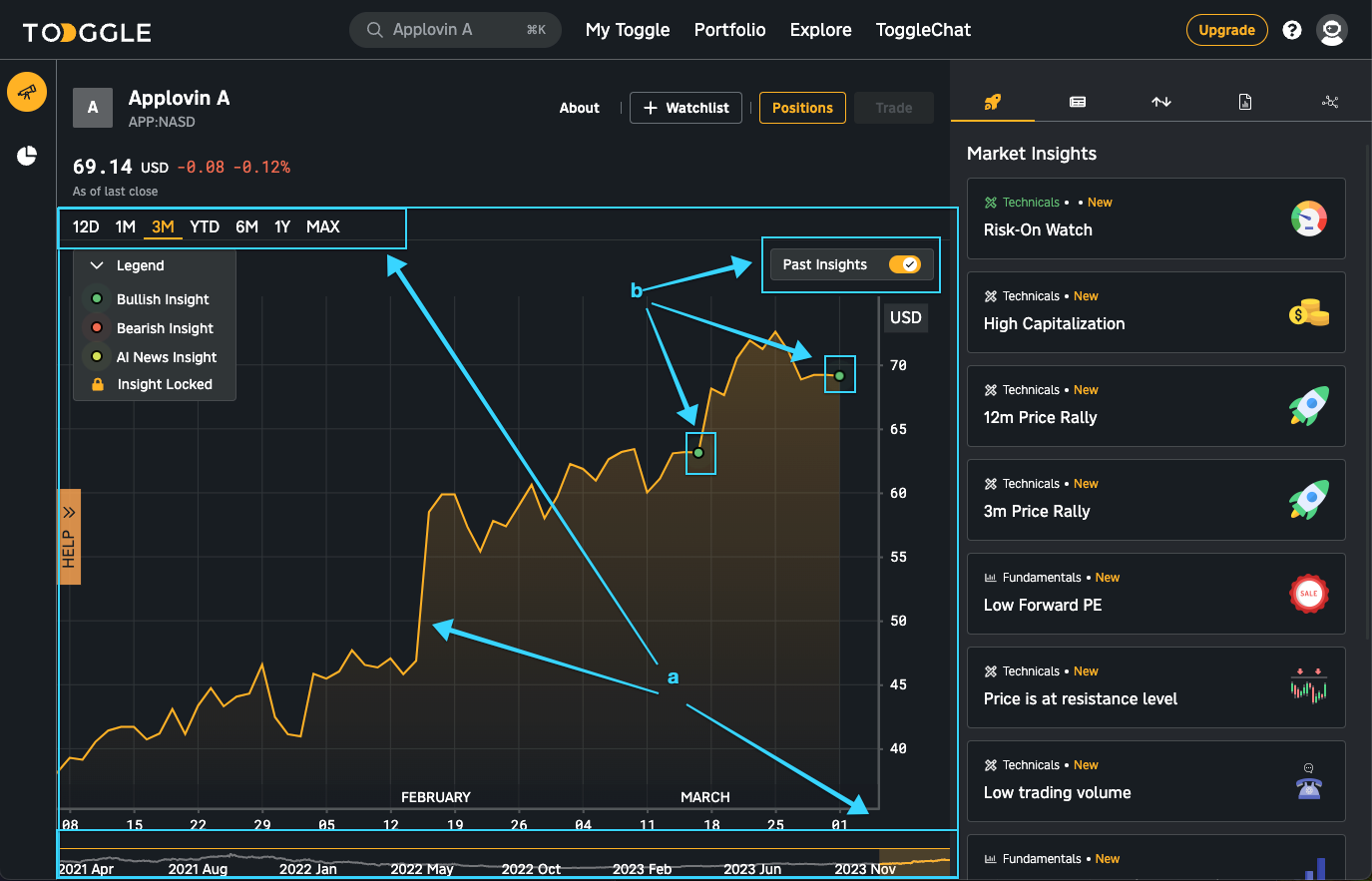Open the High Capitalization insight card
1372x881 pixels.
[x=1156, y=312]
